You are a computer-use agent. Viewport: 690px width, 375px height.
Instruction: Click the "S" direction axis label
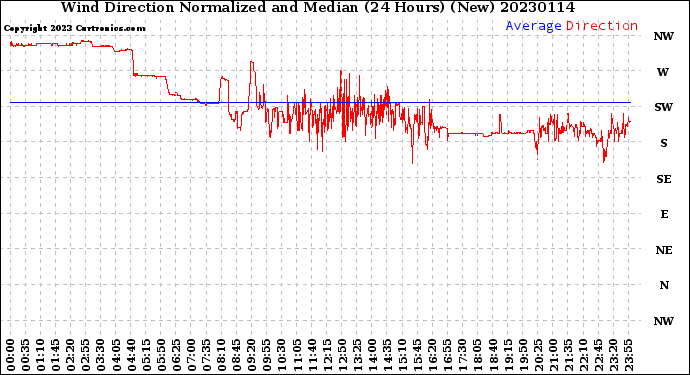pos(664,143)
